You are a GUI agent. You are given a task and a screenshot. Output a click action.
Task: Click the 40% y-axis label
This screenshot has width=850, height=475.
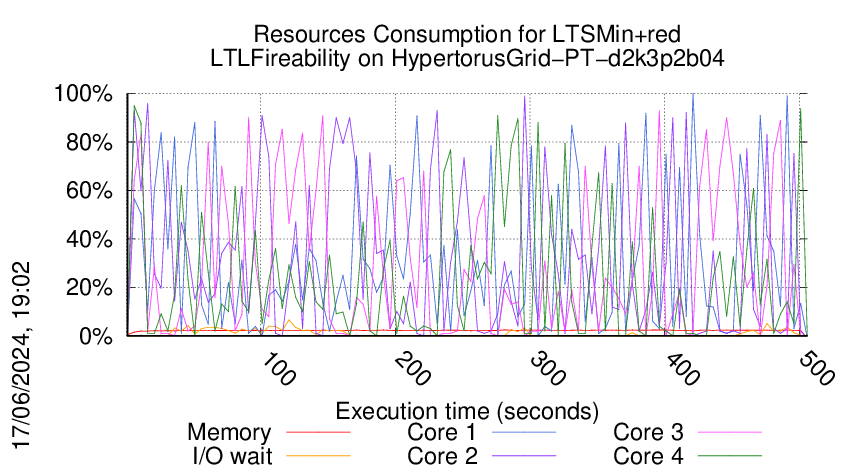[89, 239]
